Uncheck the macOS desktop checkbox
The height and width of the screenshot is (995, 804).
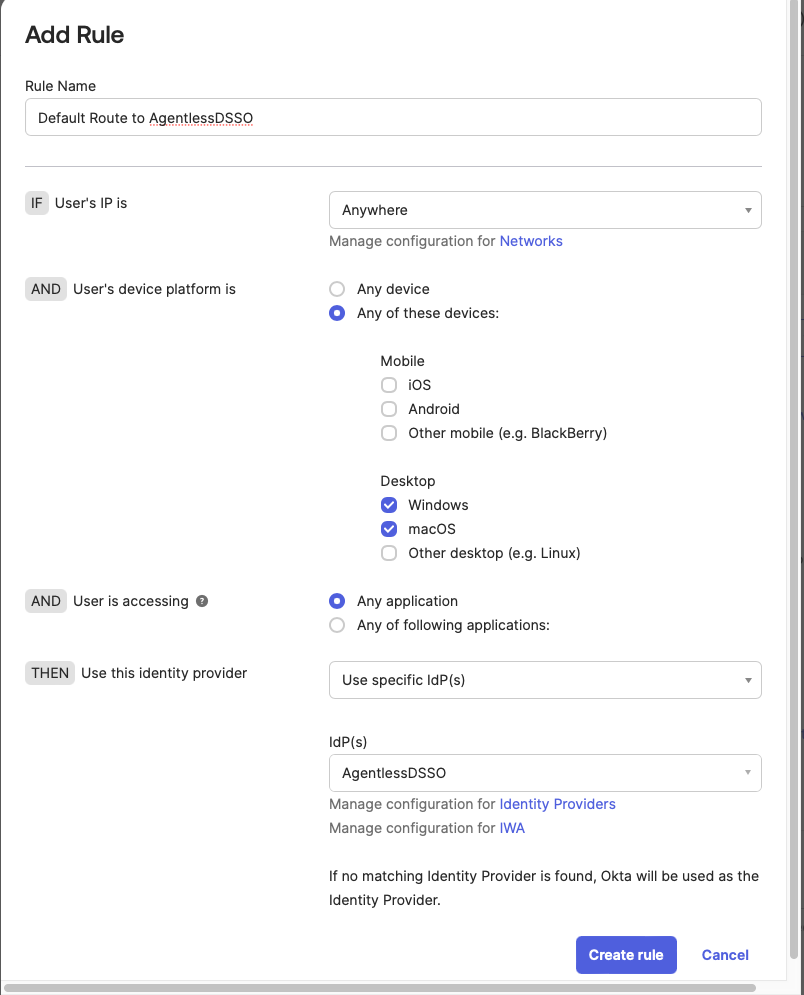coord(389,529)
